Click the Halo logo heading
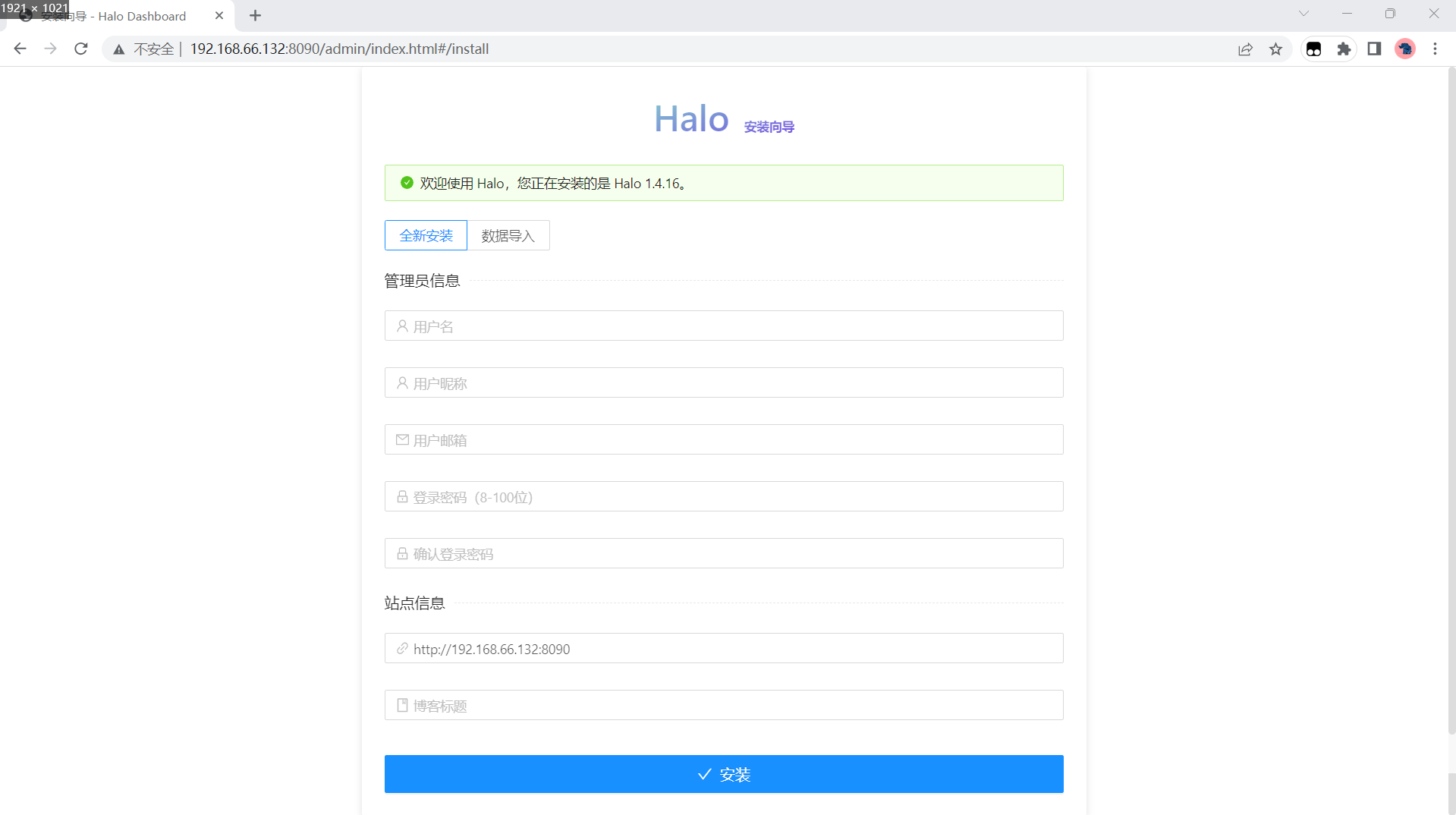 click(x=691, y=119)
